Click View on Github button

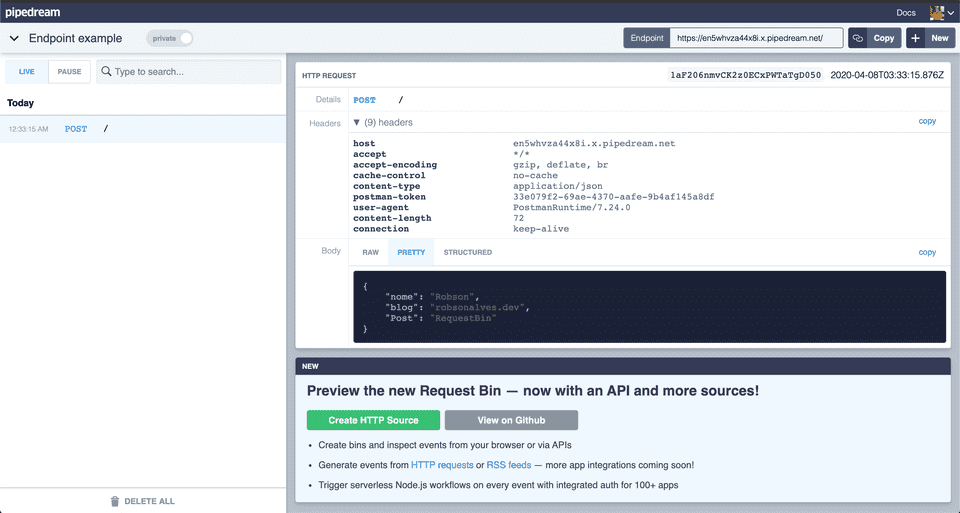tap(511, 420)
